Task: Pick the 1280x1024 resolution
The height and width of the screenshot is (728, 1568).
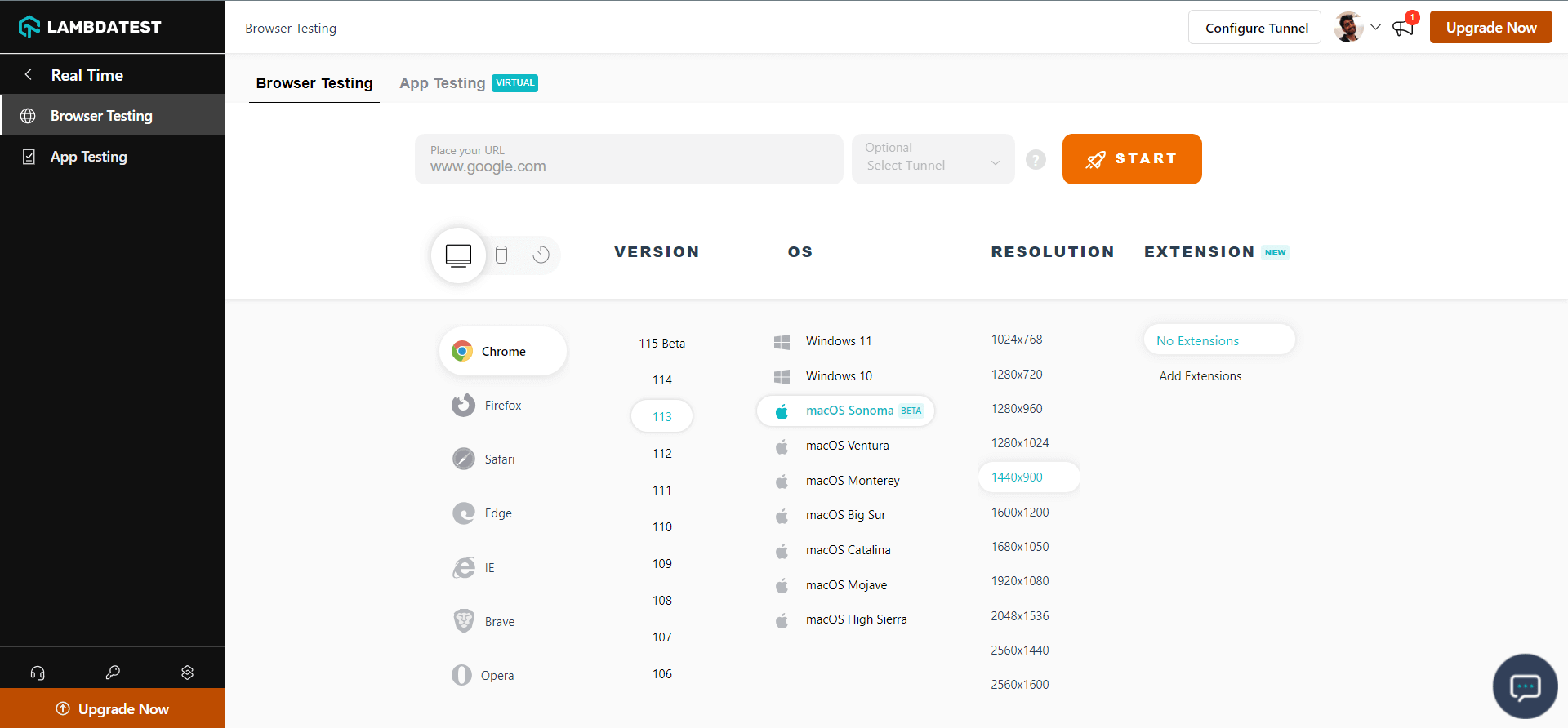Action: pyautogui.click(x=1020, y=443)
